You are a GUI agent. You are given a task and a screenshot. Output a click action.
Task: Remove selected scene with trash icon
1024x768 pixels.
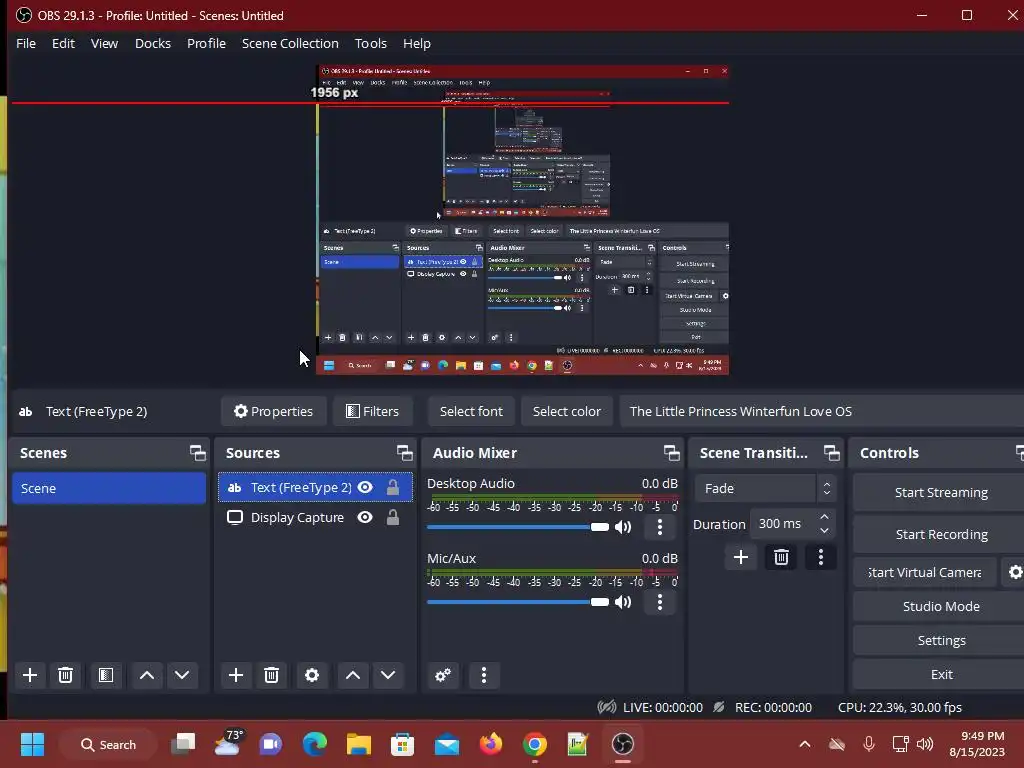tap(65, 675)
